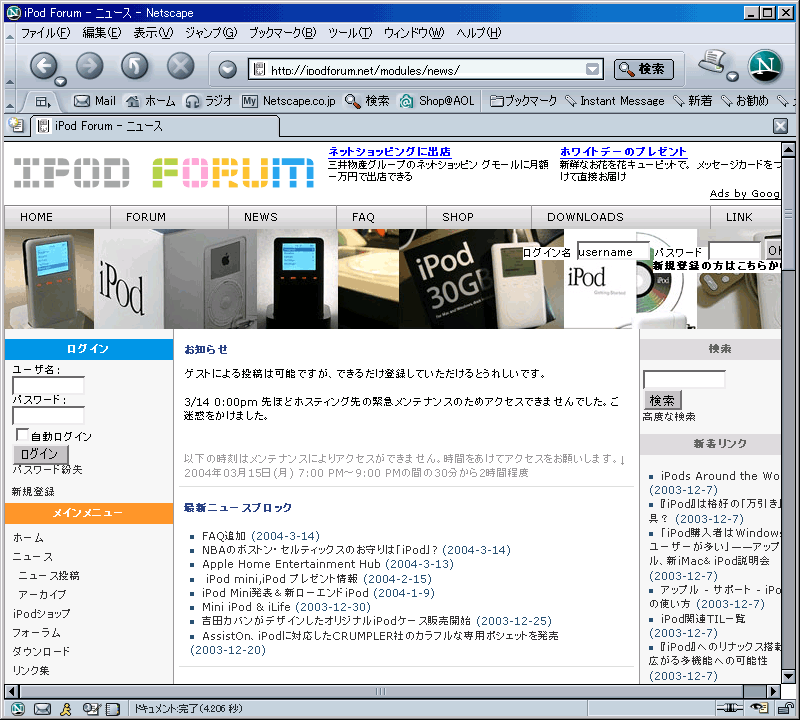This screenshot has height=720, width=800.
Task: Open the お勧め toolbar bookmark
Action: pyautogui.click(x=744, y=101)
